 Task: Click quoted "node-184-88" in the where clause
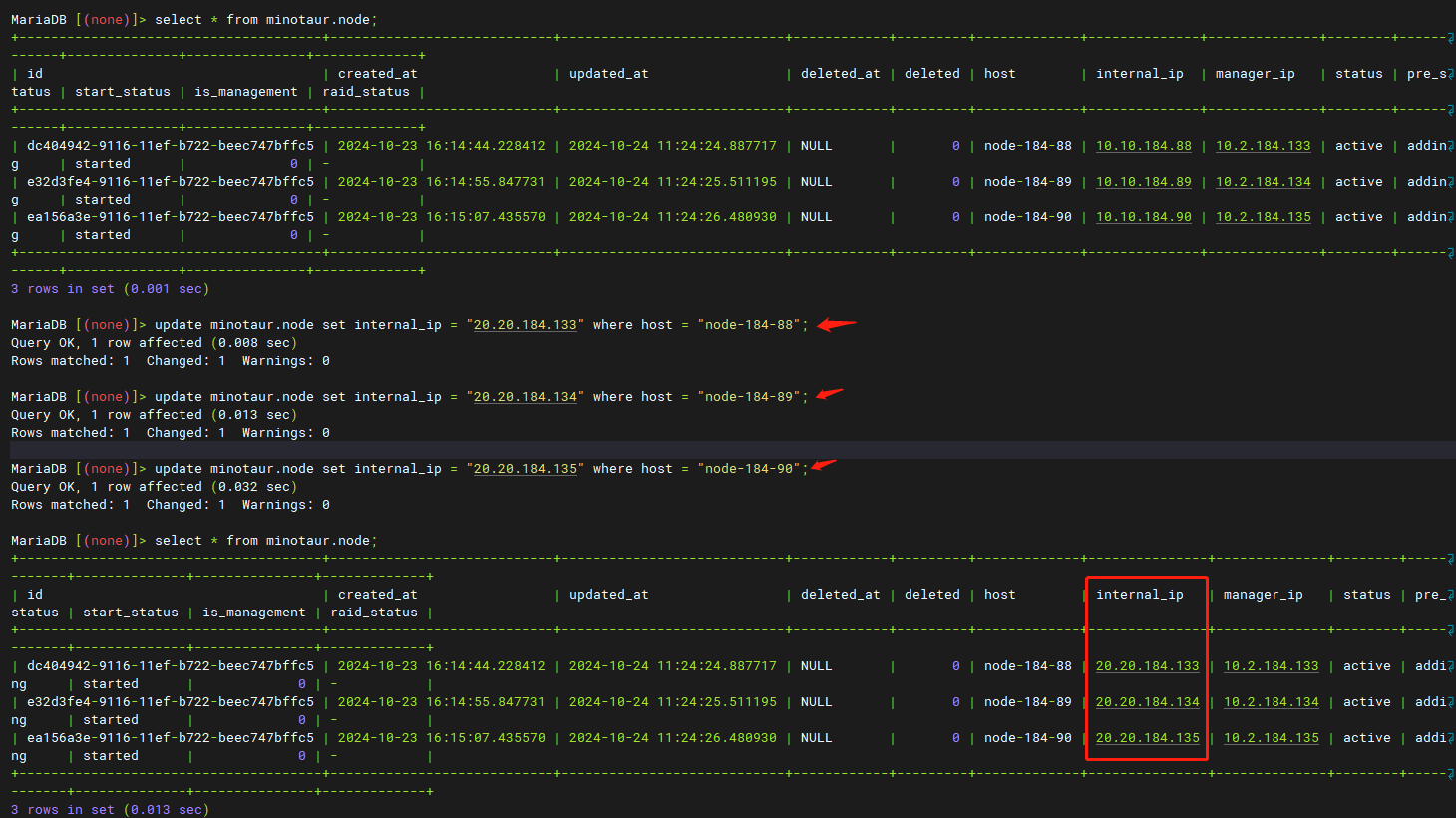click(749, 325)
